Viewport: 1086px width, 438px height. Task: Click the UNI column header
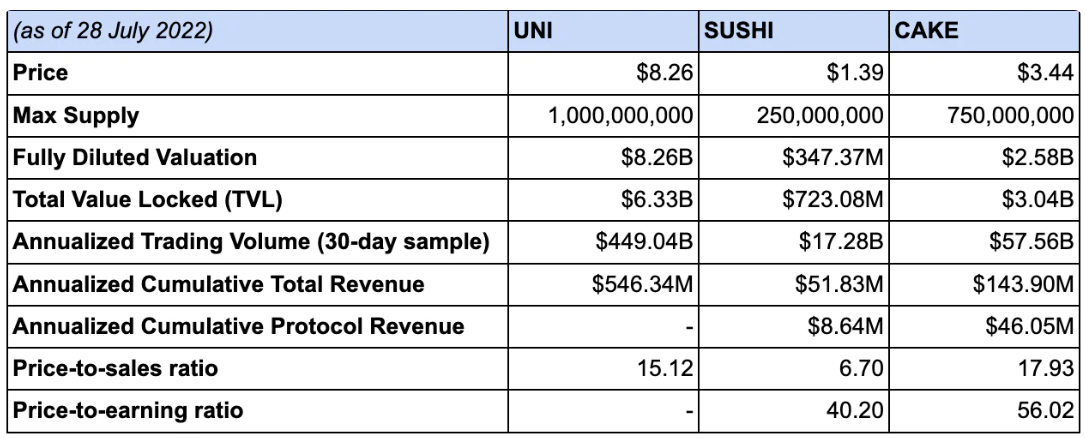tap(528, 31)
